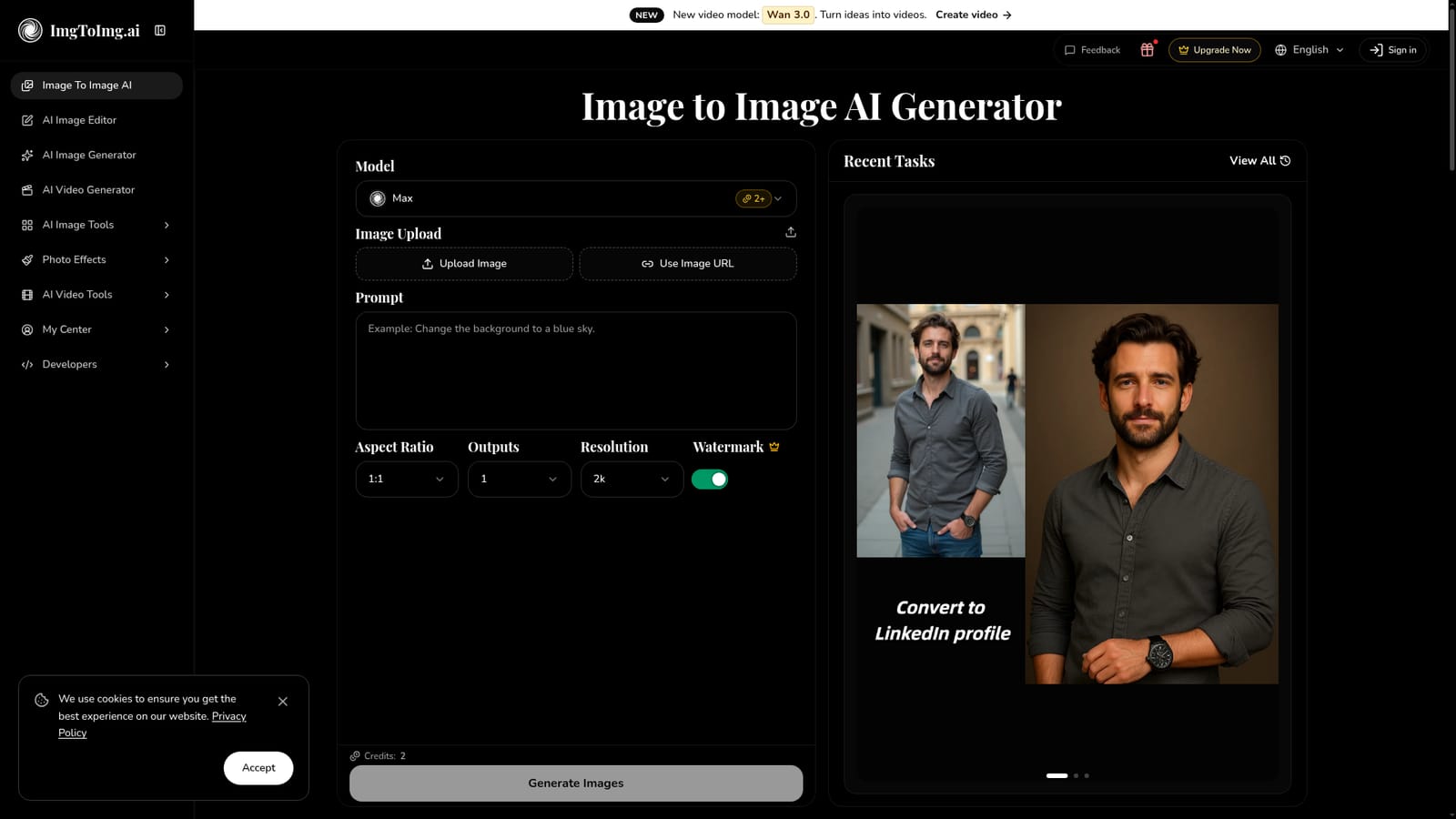Select the third carousel dot indicator
The width and height of the screenshot is (1456, 819).
[1087, 776]
